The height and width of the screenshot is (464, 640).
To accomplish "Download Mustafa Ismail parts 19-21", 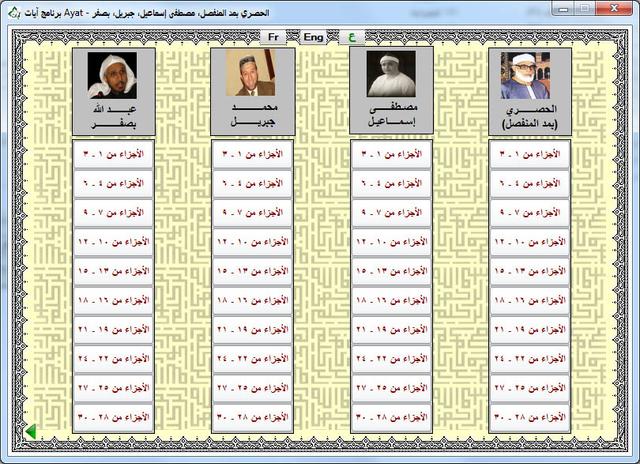I will tap(391, 329).
